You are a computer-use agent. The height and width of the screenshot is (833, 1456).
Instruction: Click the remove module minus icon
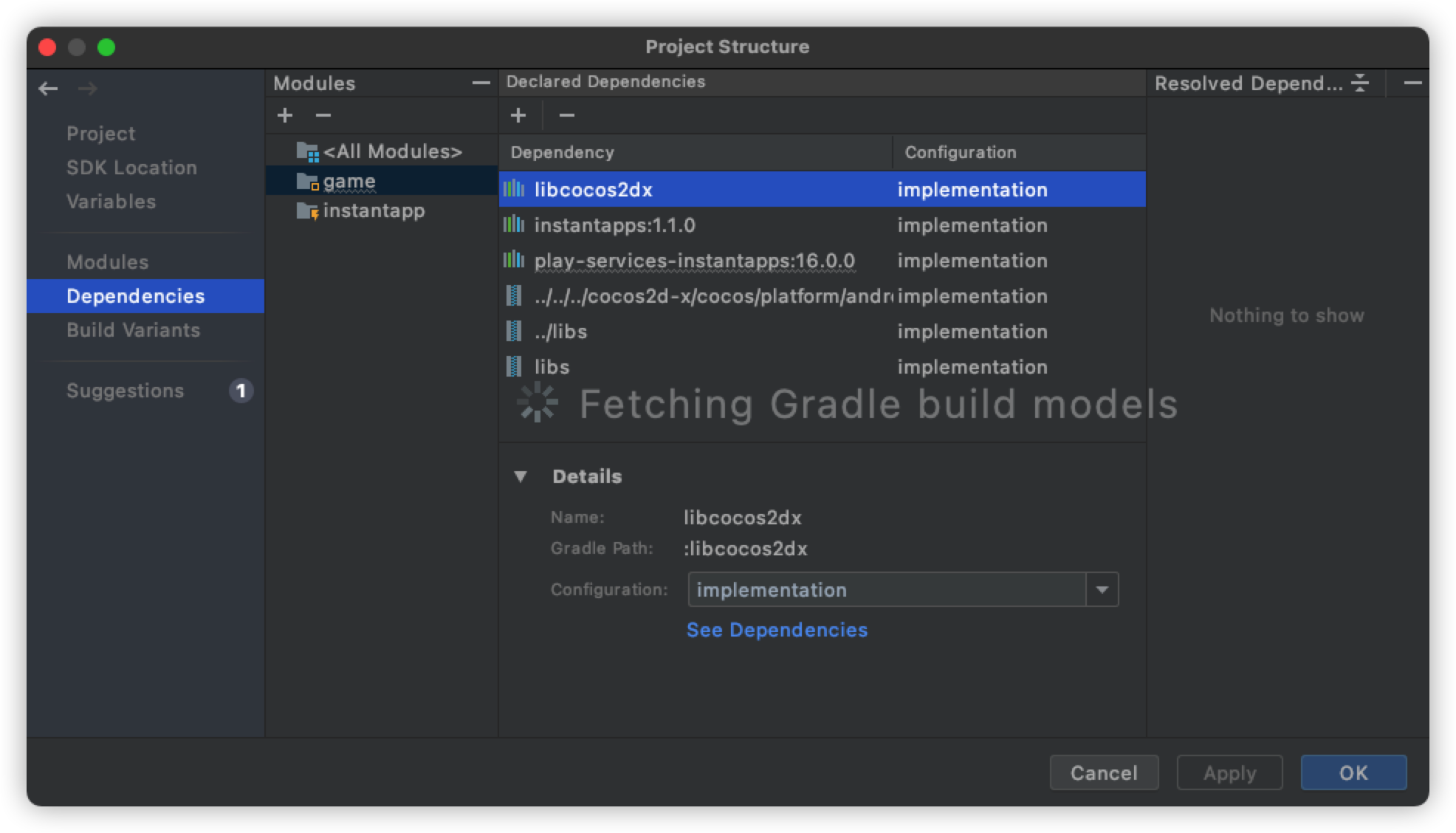point(323,115)
